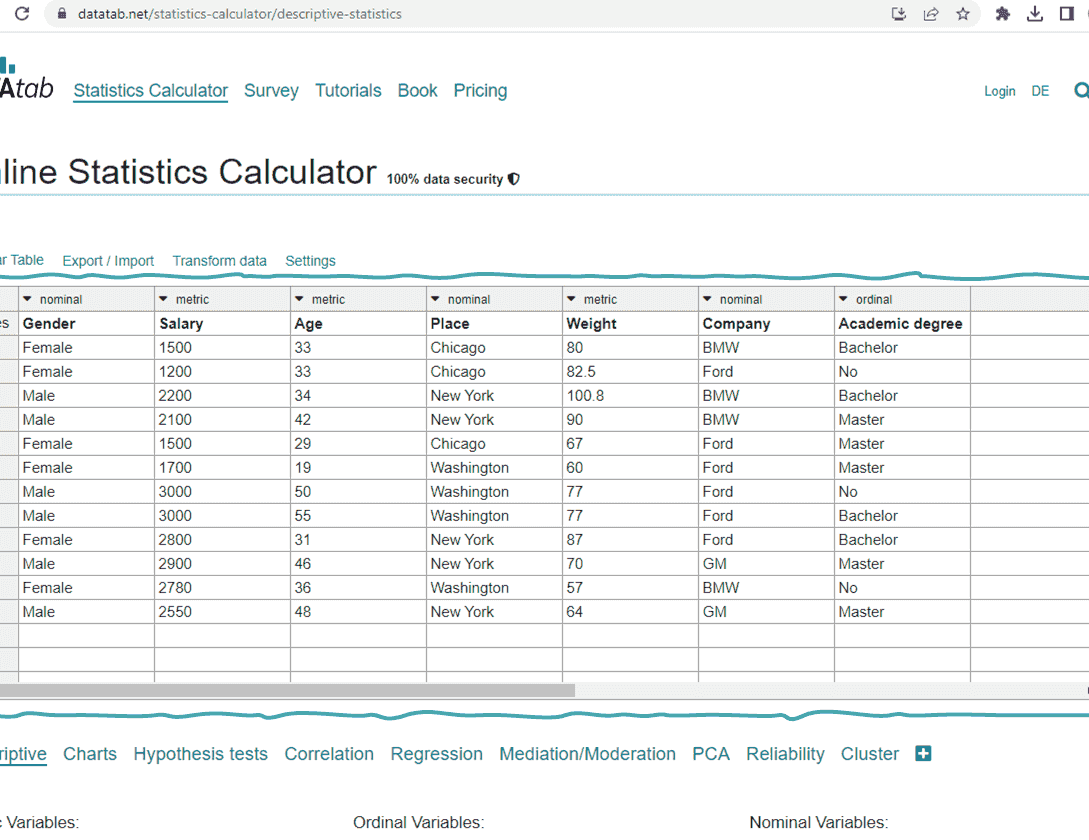Open the nominal type dropdown for Place
1089x840 pixels.
(435, 298)
